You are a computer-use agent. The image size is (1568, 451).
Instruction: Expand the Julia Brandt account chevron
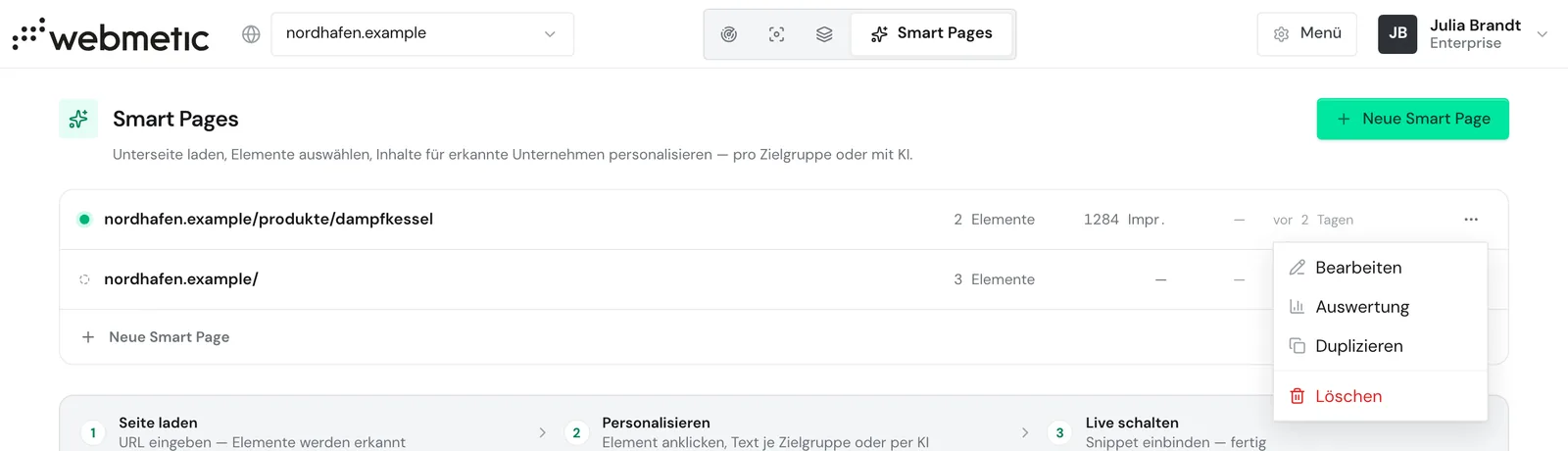click(1542, 34)
